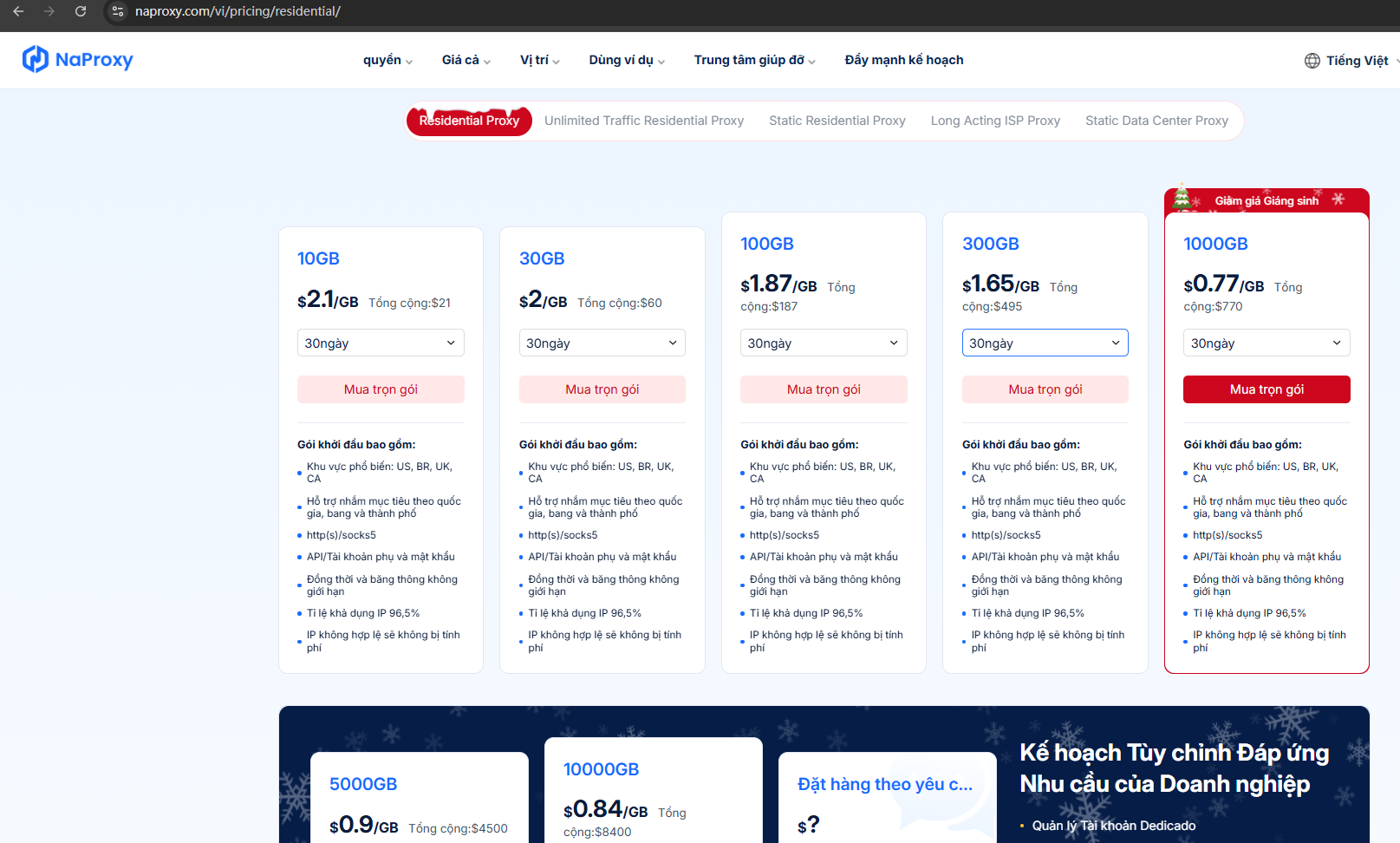Open site info icon in address bar
The height and width of the screenshot is (843, 1400).
(118, 11)
